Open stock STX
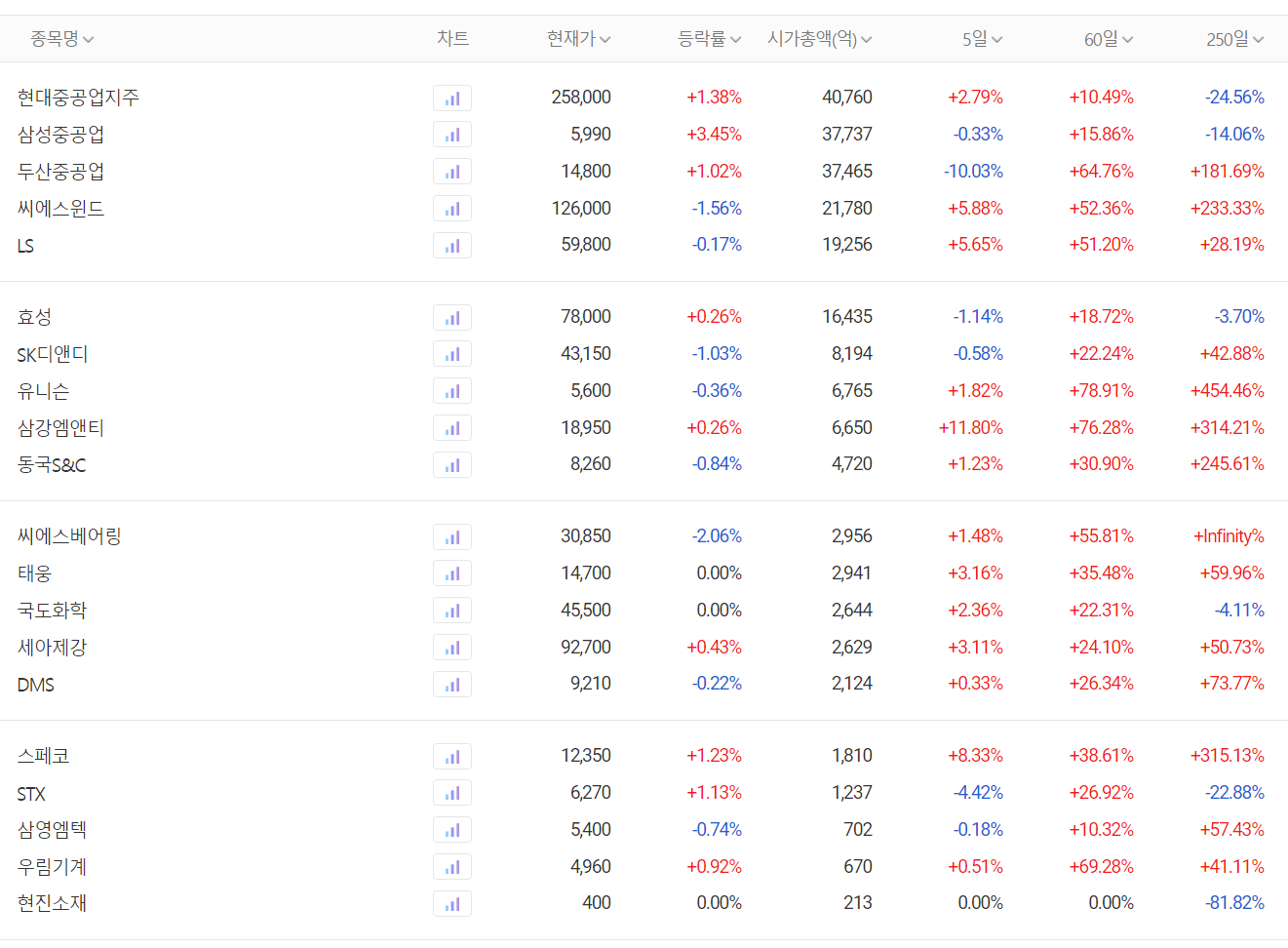This screenshot has width=1288, height=948. (31, 794)
